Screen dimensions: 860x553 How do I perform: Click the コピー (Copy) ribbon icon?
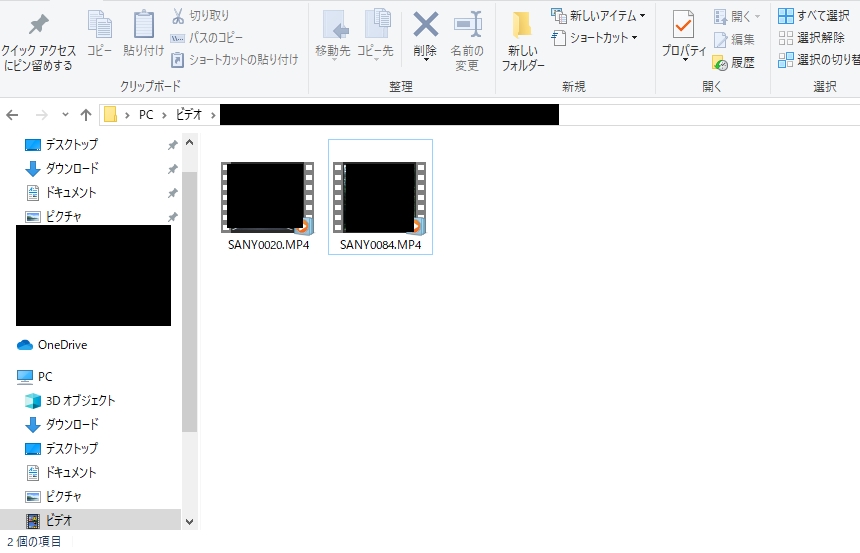click(99, 33)
